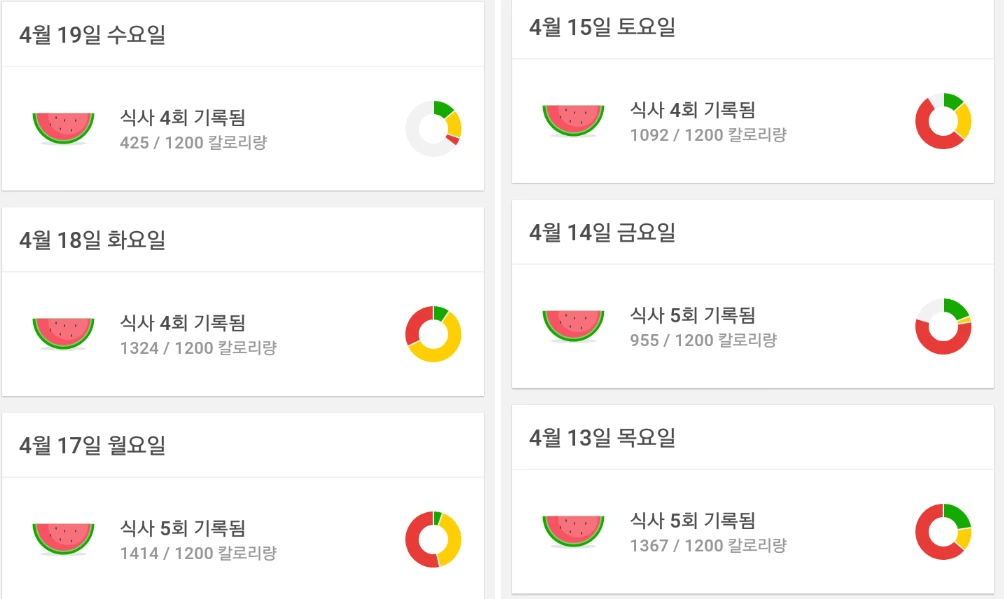Open the donut chart for 4월 13일 목요일

point(943,532)
